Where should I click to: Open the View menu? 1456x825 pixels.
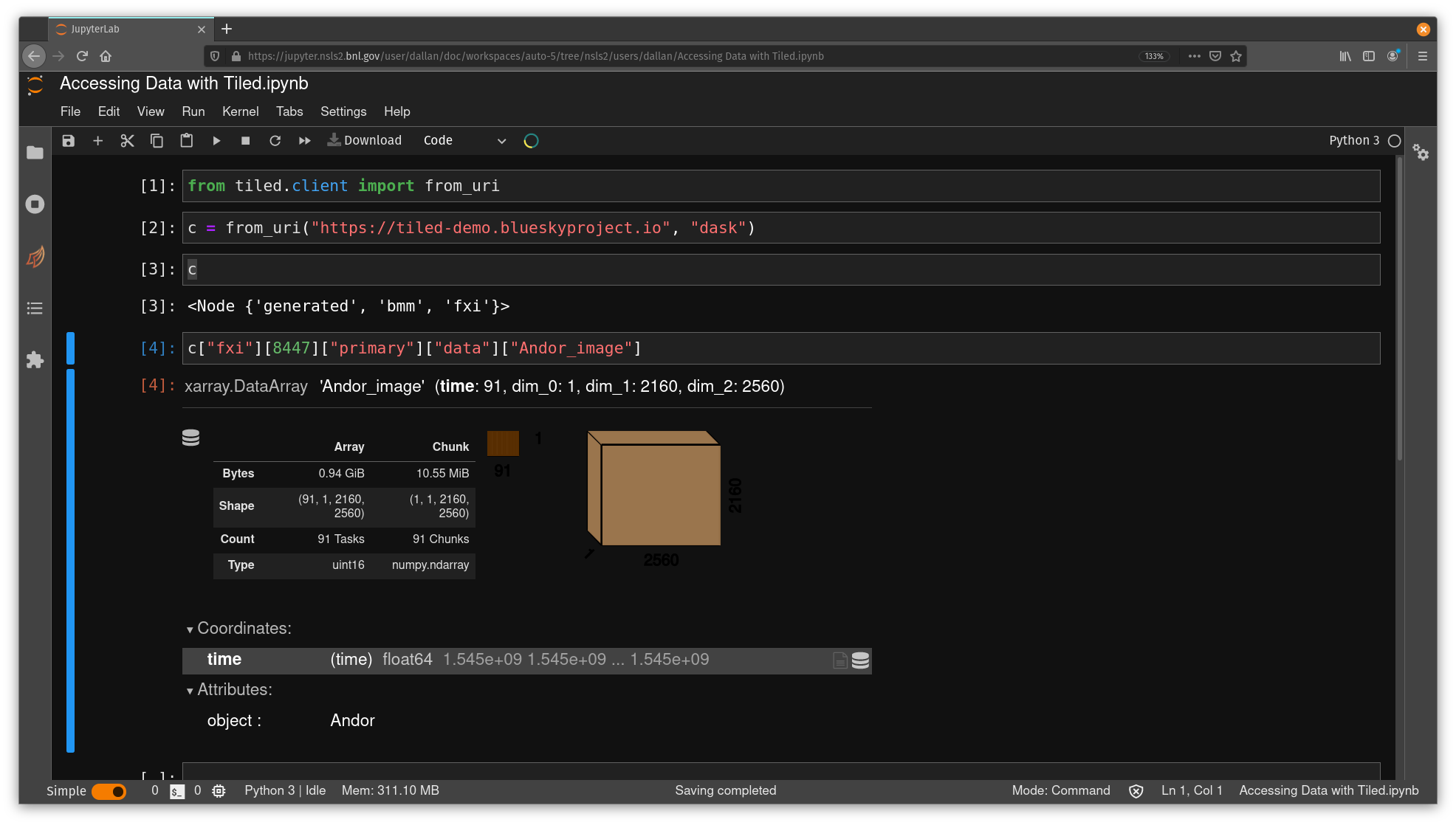[151, 111]
